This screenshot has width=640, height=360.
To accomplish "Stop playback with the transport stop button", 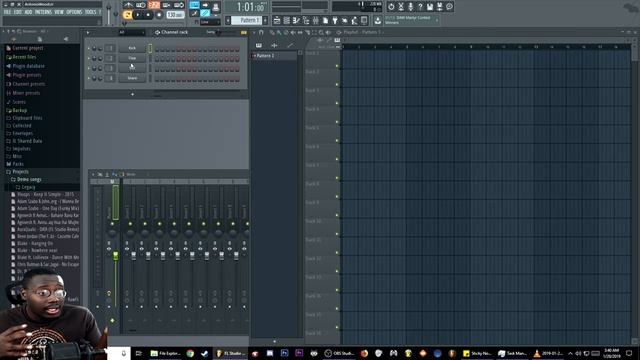I will [x=148, y=15].
